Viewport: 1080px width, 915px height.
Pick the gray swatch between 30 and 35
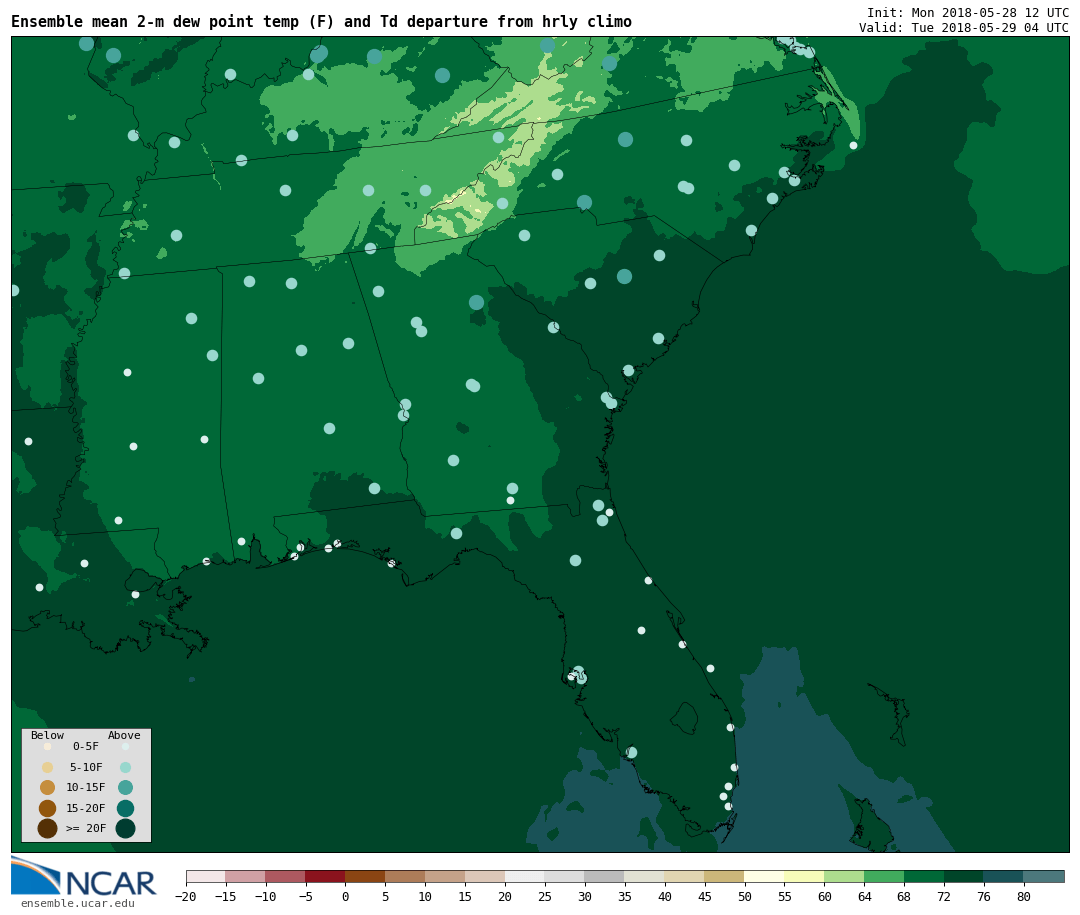click(605, 876)
